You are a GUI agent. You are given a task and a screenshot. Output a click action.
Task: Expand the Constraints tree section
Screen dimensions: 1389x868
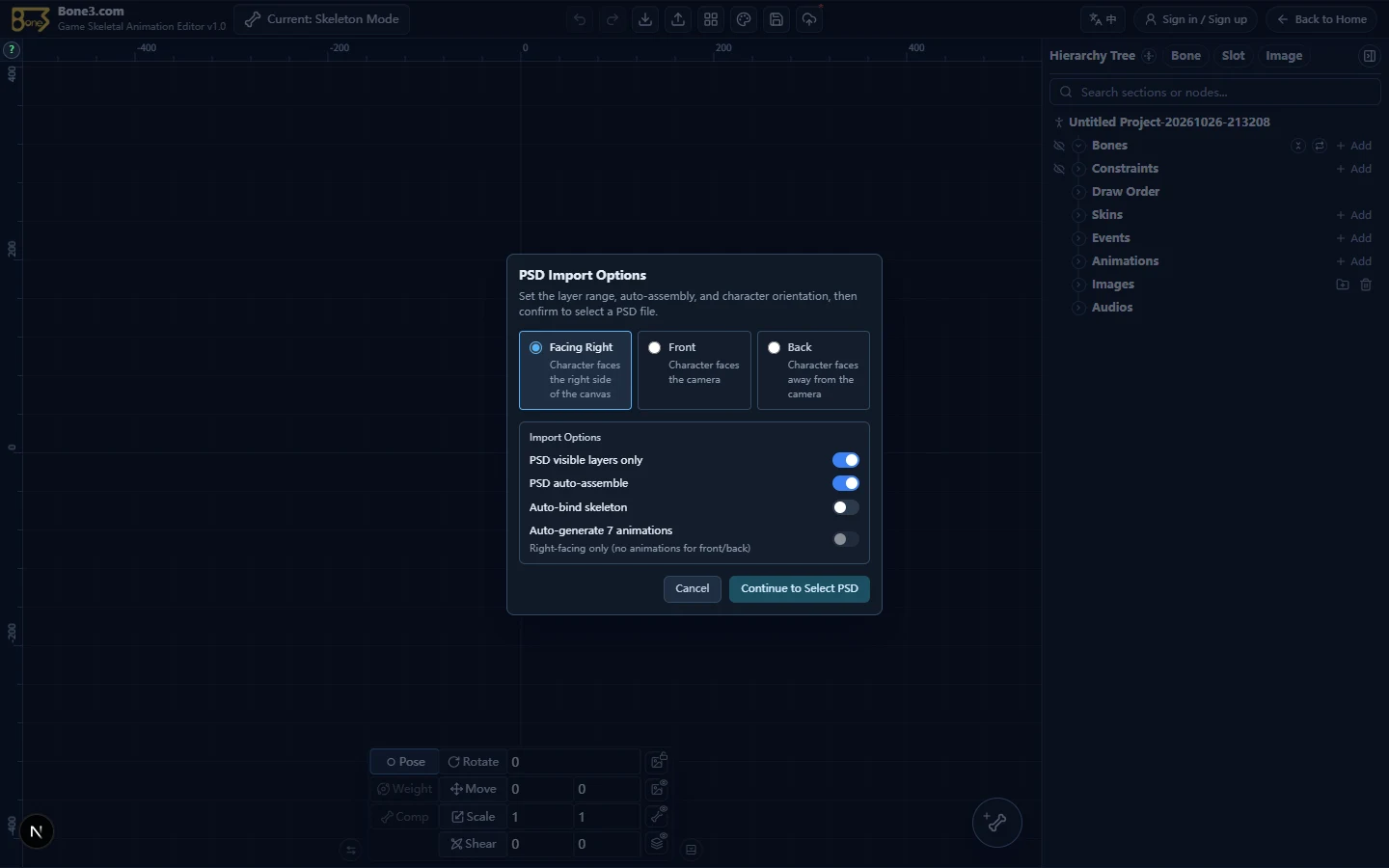tap(1078, 169)
